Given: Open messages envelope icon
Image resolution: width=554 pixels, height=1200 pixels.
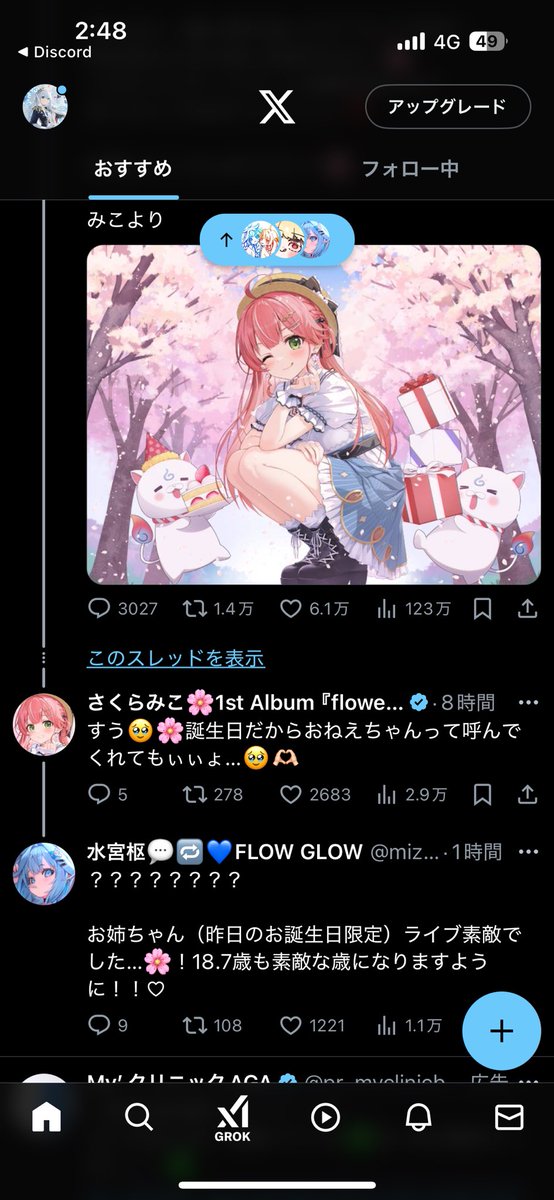Looking at the screenshot, I should (x=510, y=1117).
